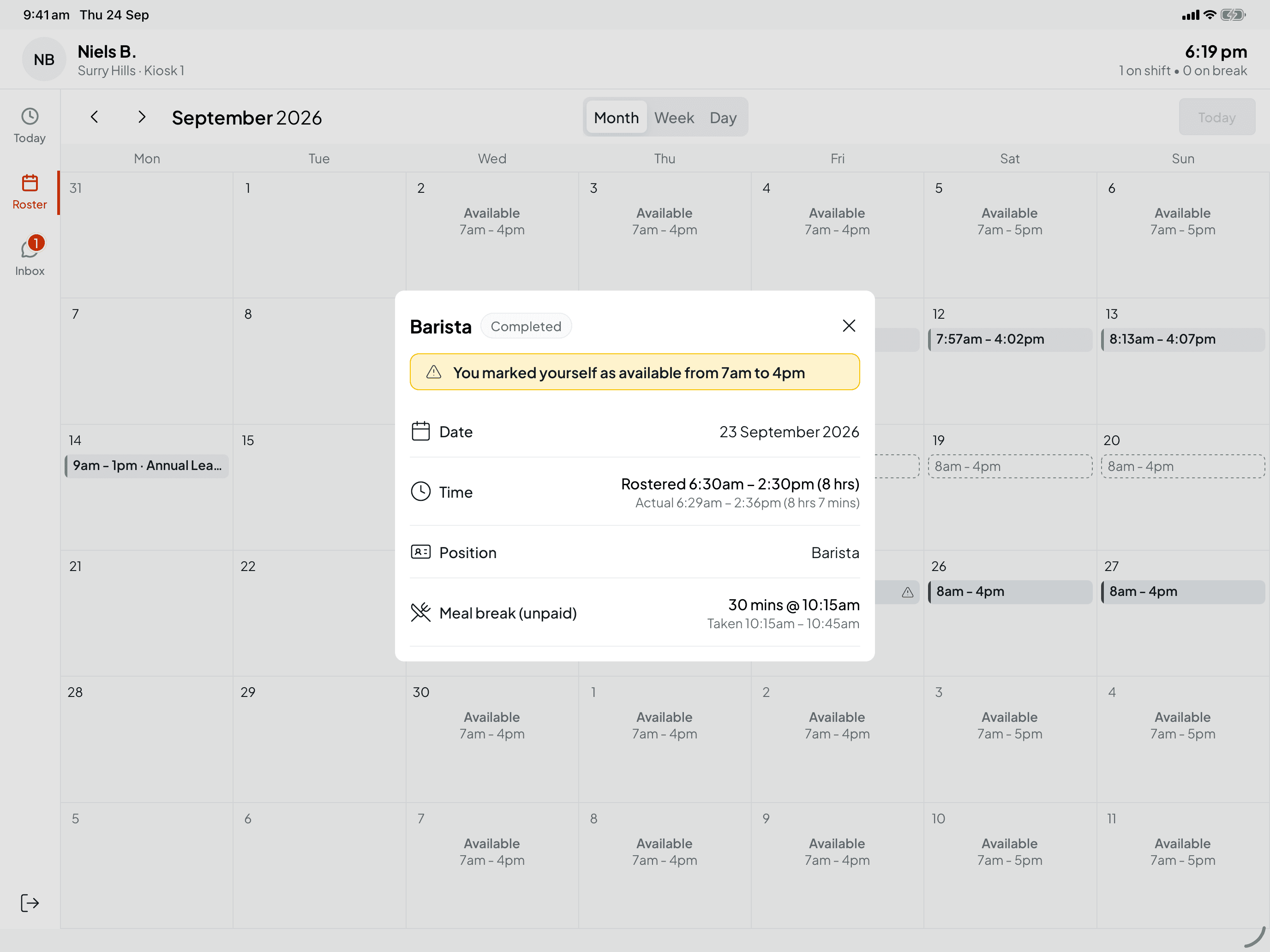The width and height of the screenshot is (1270, 952).
Task: Click the Niels B. name header
Action: coord(107,52)
